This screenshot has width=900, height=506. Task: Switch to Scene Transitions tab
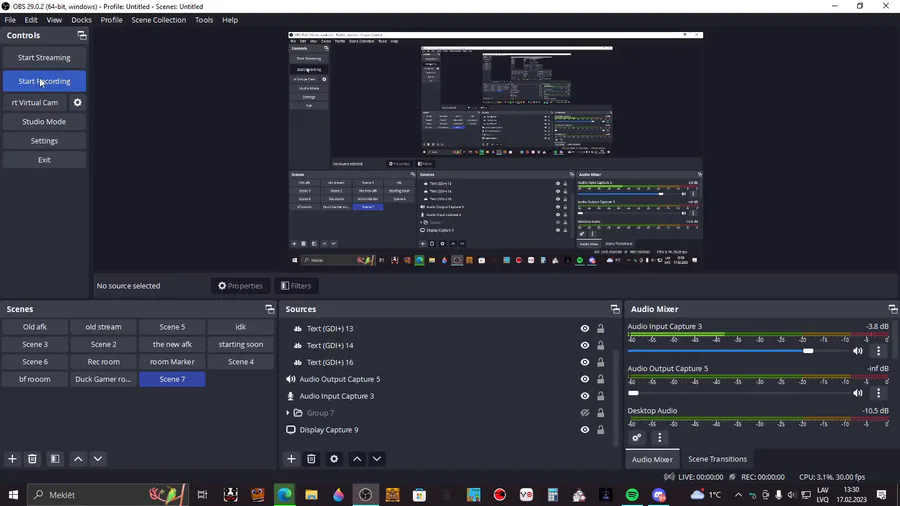[717, 459]
